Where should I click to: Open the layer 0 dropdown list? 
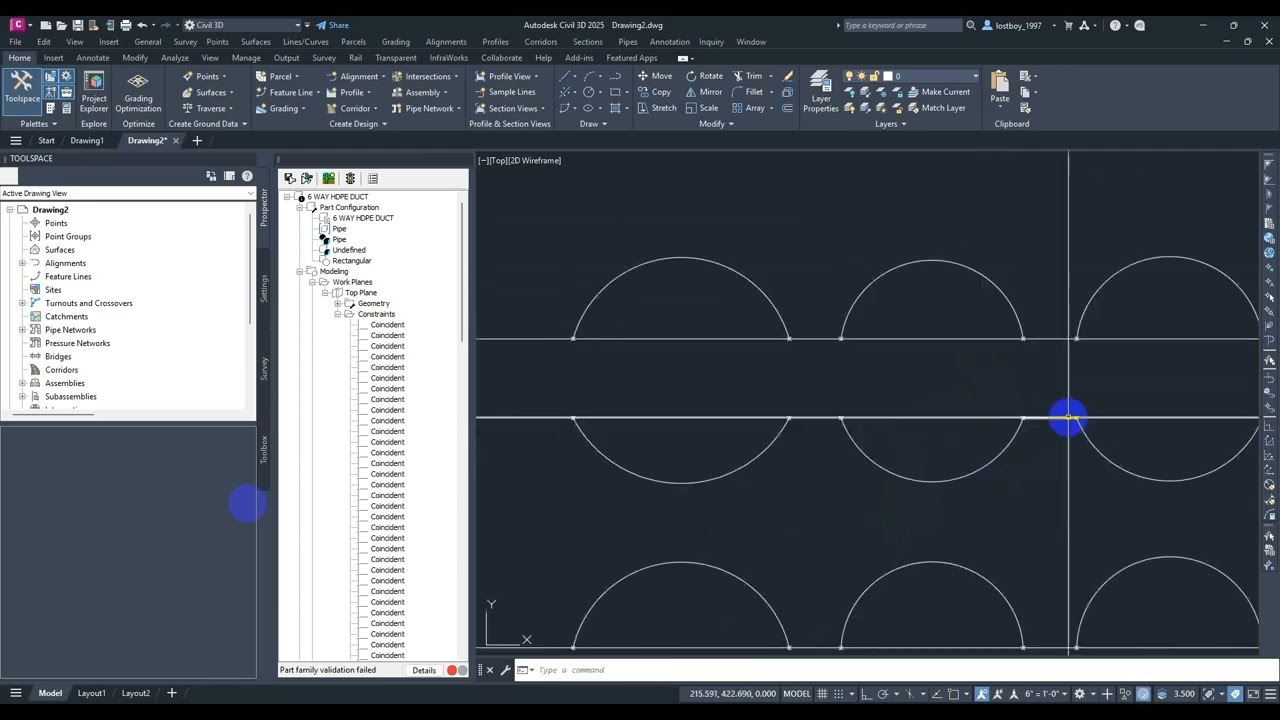[975, 76]
